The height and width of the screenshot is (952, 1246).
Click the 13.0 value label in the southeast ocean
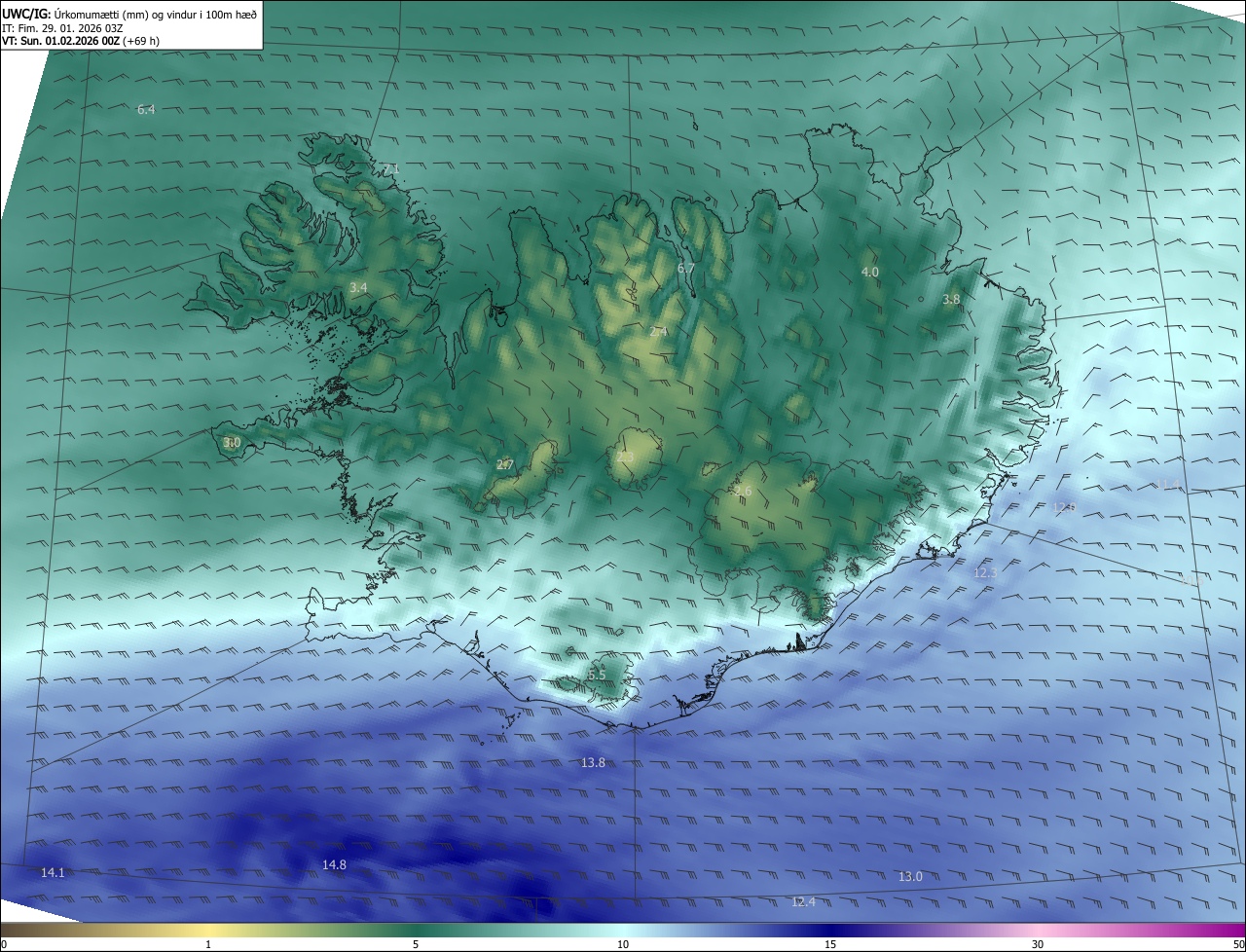point(910,877)
